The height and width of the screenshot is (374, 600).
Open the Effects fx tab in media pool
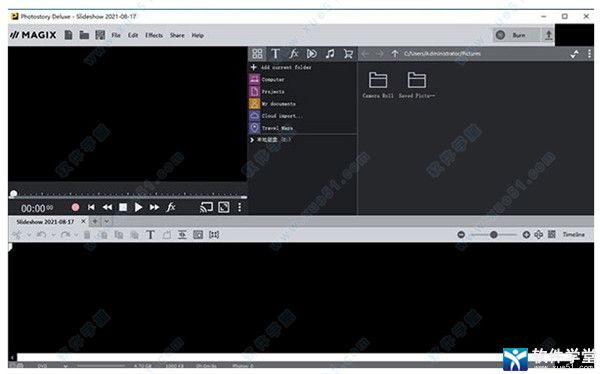[293, 54]
